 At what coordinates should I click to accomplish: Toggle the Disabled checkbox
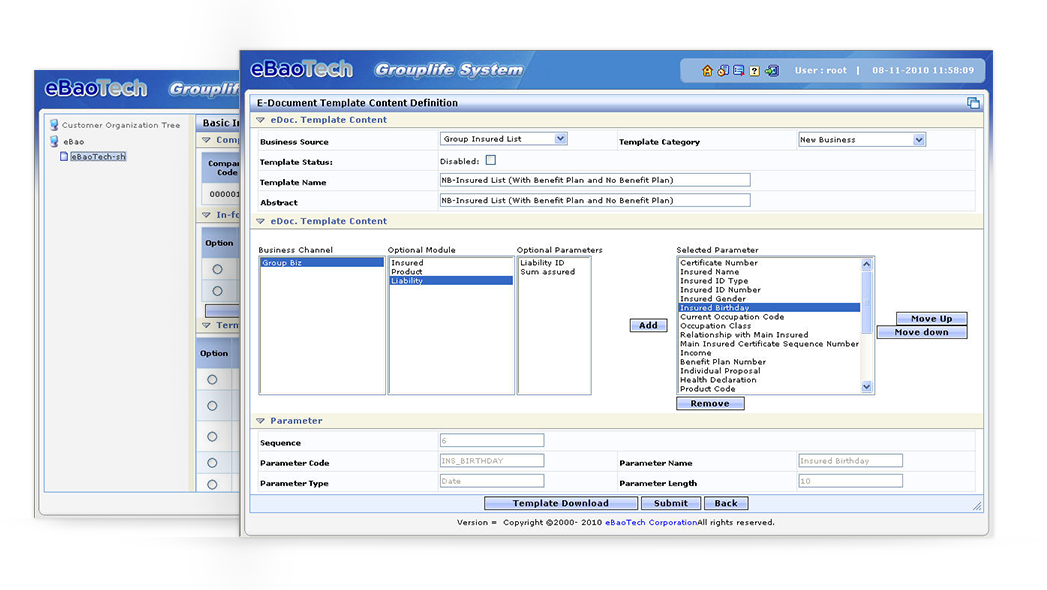pos(491,160)
